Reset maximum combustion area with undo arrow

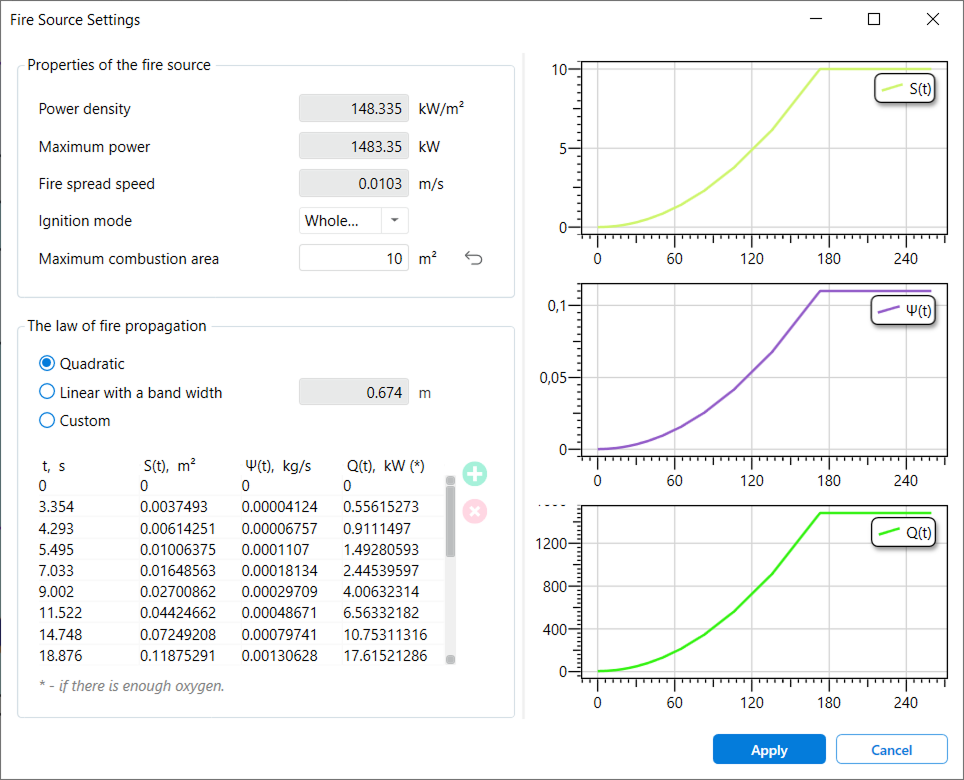tap(474, 259)
